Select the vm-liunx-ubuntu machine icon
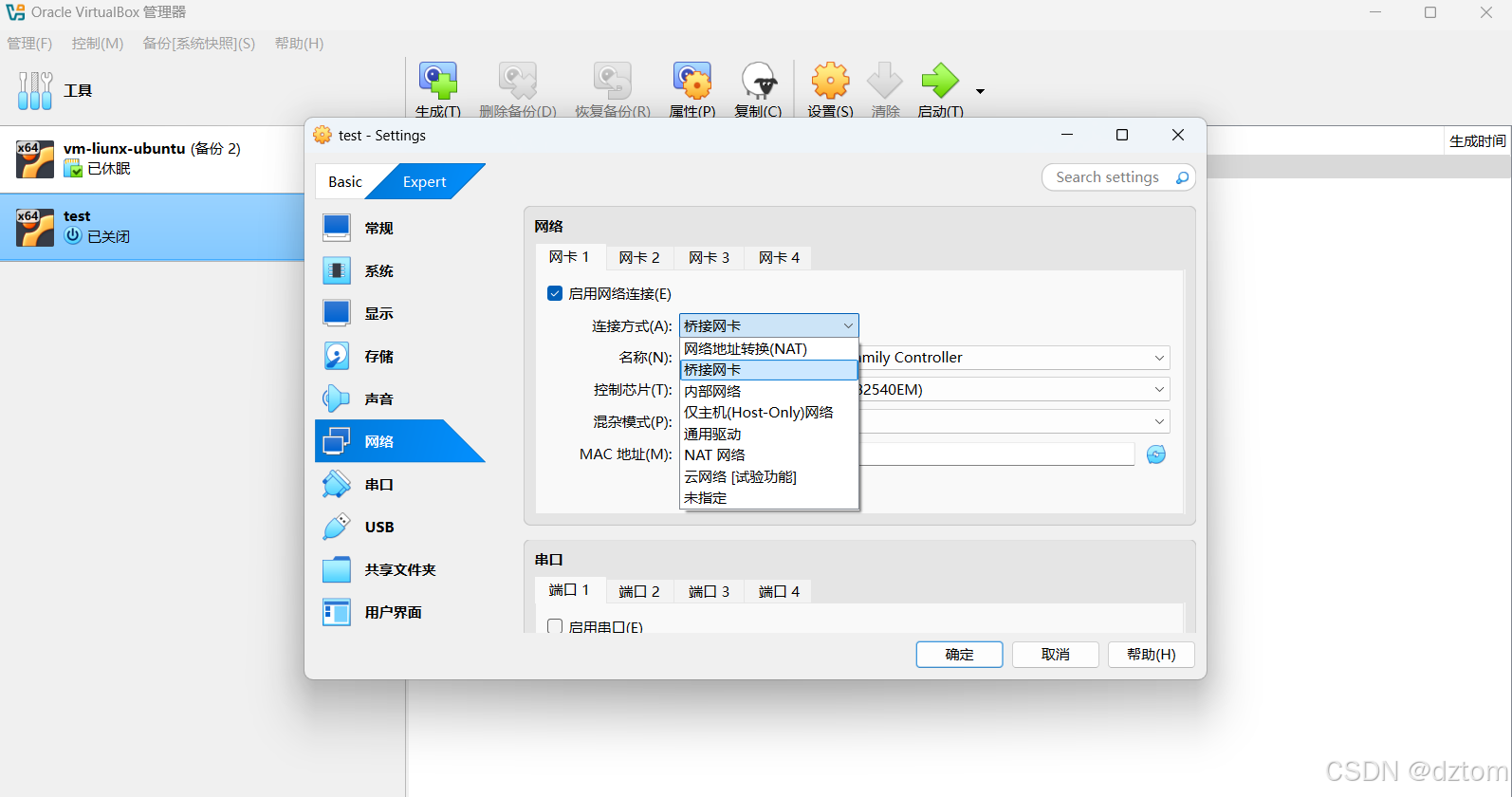The height and width of the screenshot is (797, 1512). [x=35, y=159]
